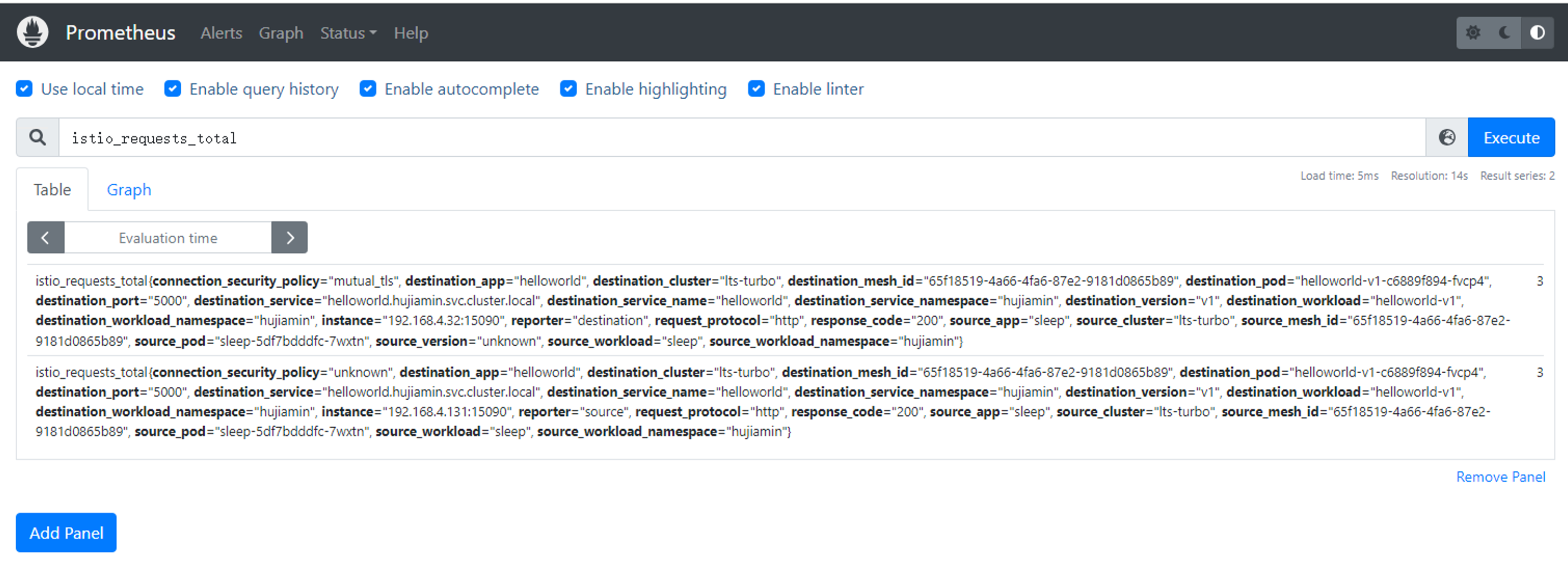Image resolution: width=1568 pixels, height=569 pixels.
Task: Toggle Enable autocomplete checkbox
Action: [368, 89]
